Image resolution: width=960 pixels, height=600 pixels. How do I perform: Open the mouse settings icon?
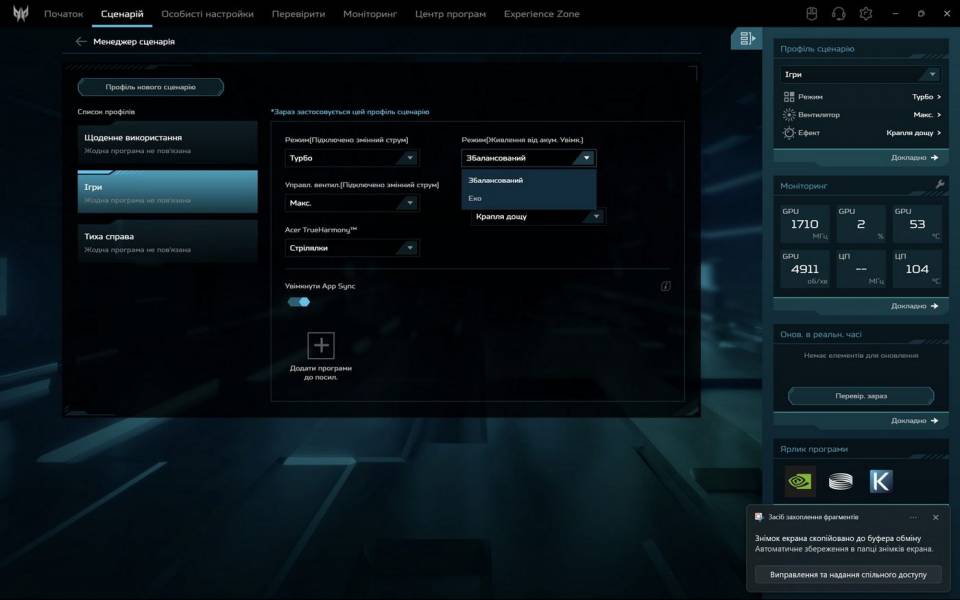point(812,14)
